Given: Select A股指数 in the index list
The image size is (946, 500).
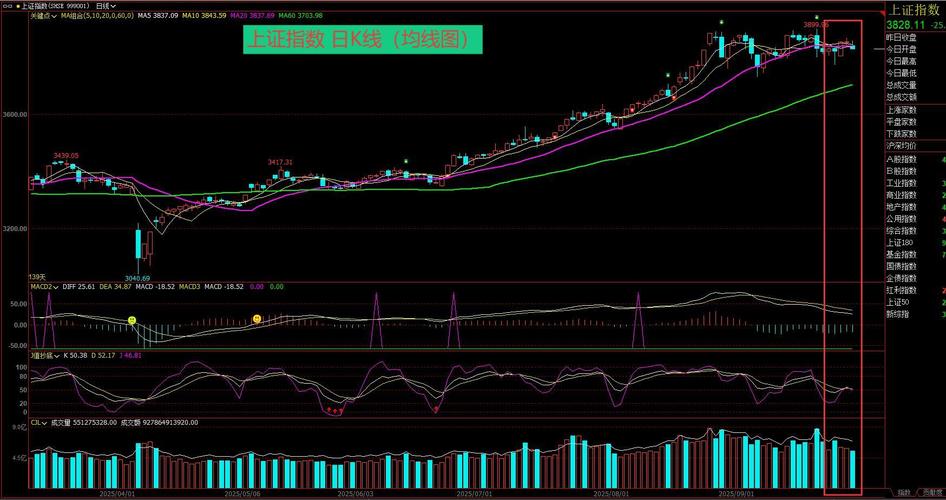Looking at the screenshot, I should pos(902,159).
